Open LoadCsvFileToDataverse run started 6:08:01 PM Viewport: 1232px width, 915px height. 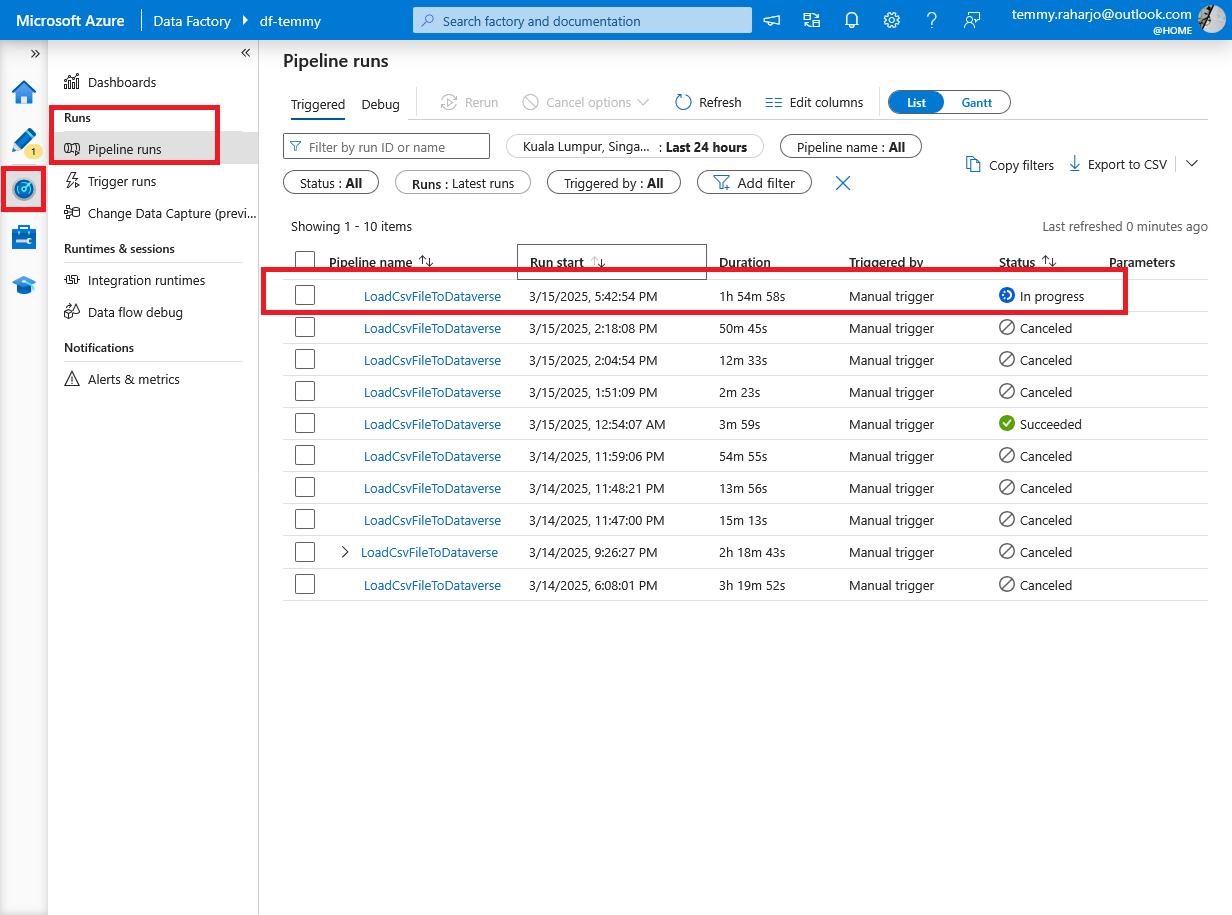click(432, 585)
